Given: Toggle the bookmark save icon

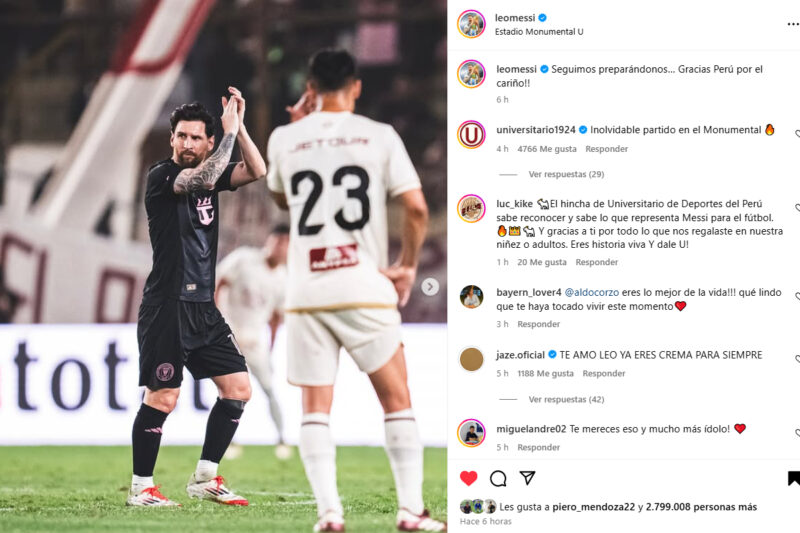Looking at the screenshot, I should click(x=794, y=478).
